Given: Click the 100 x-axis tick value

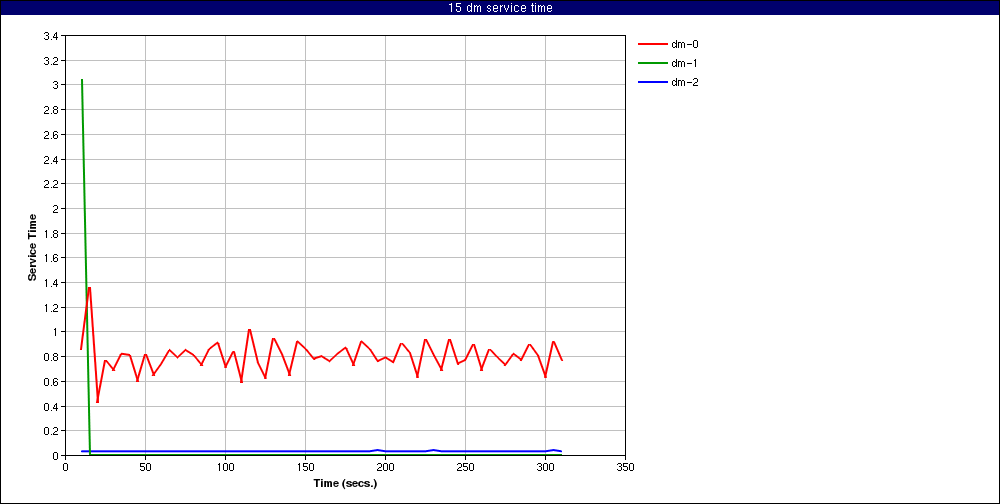Looking at the screenshot, I should tap(225, 467).
